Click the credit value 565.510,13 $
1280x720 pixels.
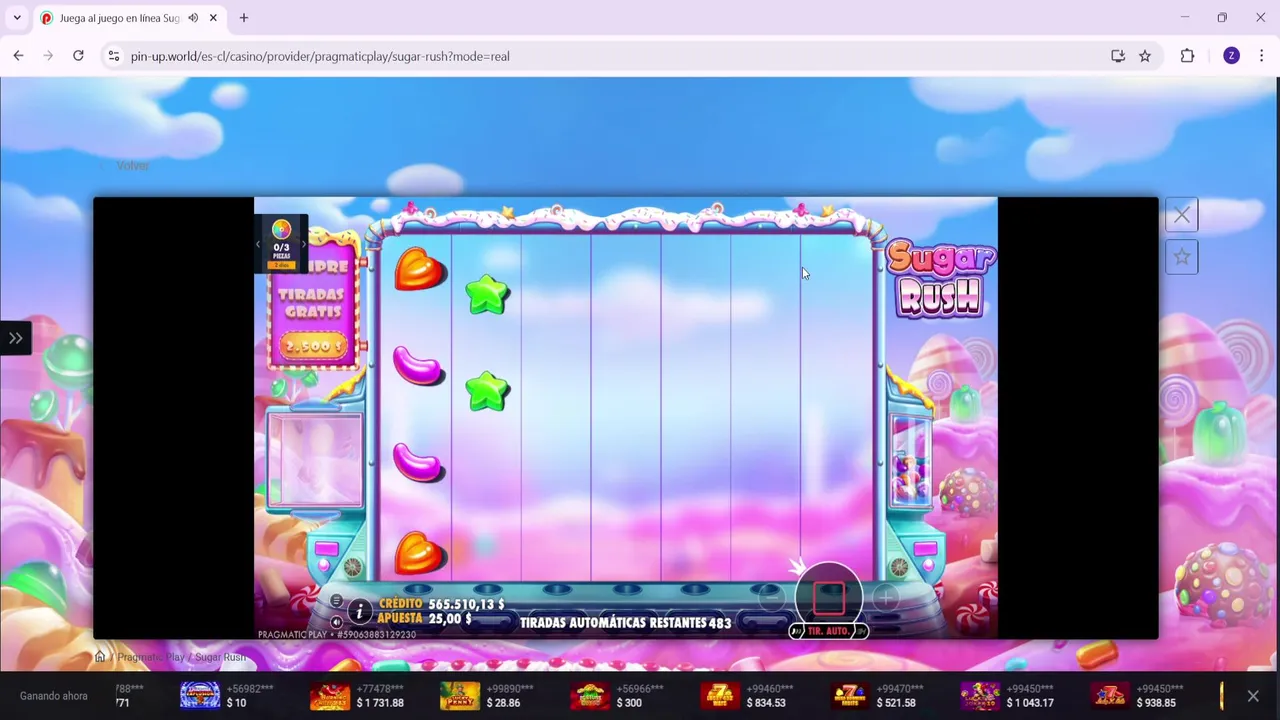tap(466, 604)
